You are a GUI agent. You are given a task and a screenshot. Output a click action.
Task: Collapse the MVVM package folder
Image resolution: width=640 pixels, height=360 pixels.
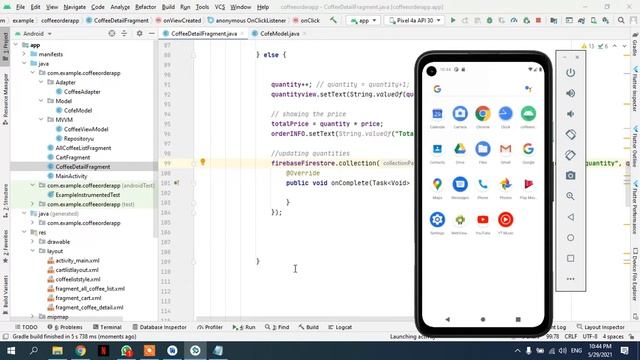(41, 120)
